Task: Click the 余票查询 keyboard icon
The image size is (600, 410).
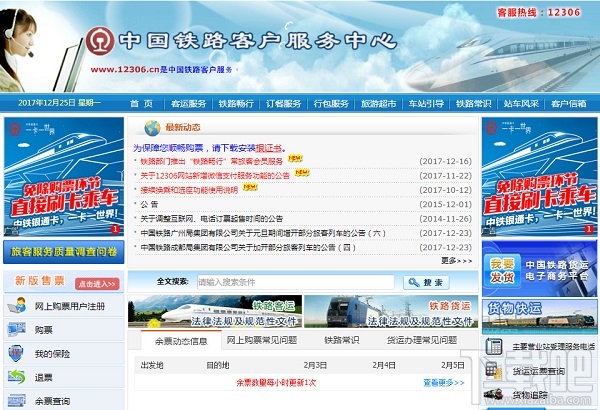Action: coord(16,400)
